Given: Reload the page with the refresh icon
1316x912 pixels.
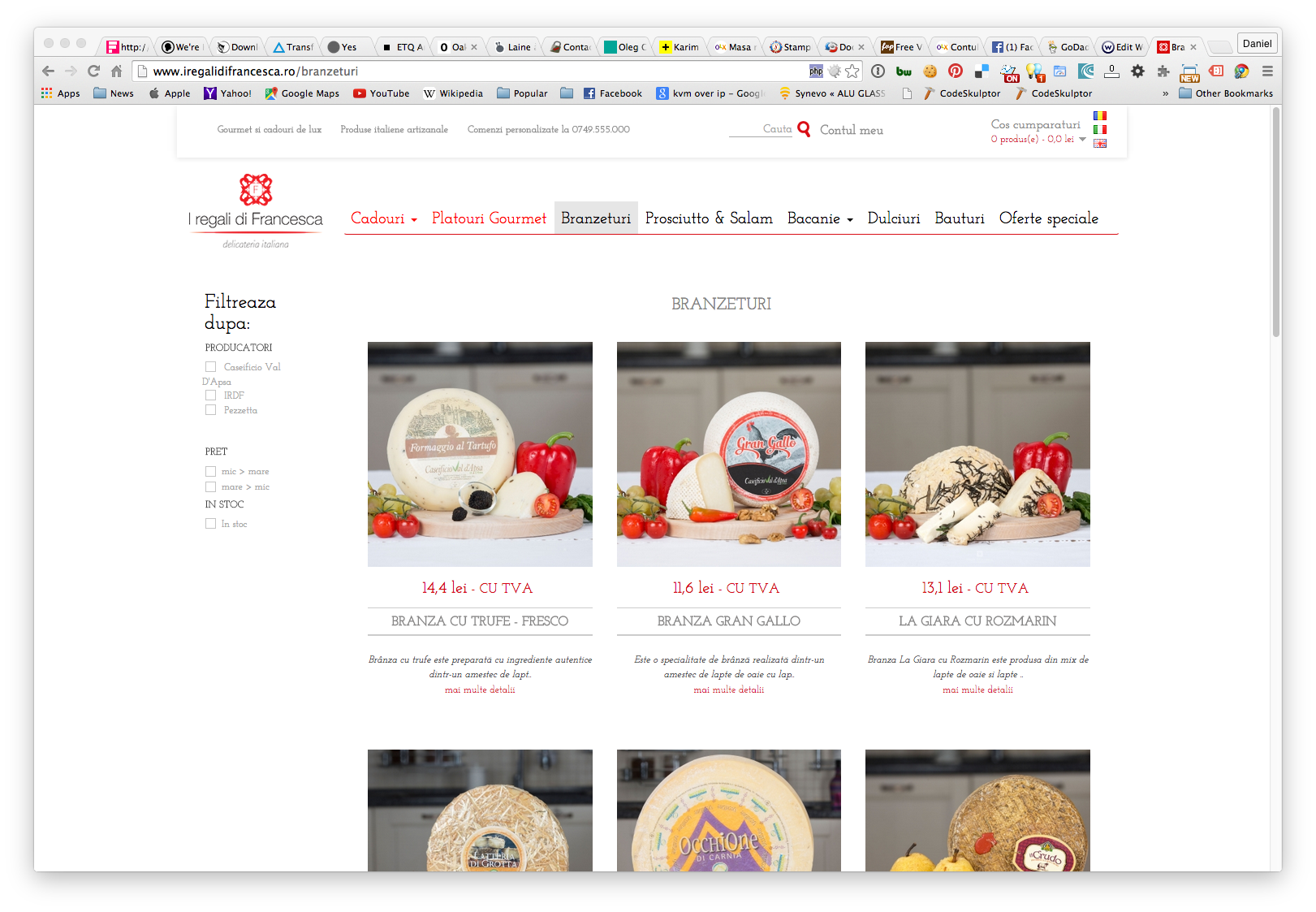Looking at the screenshot, I should click(x=93, y=71).
